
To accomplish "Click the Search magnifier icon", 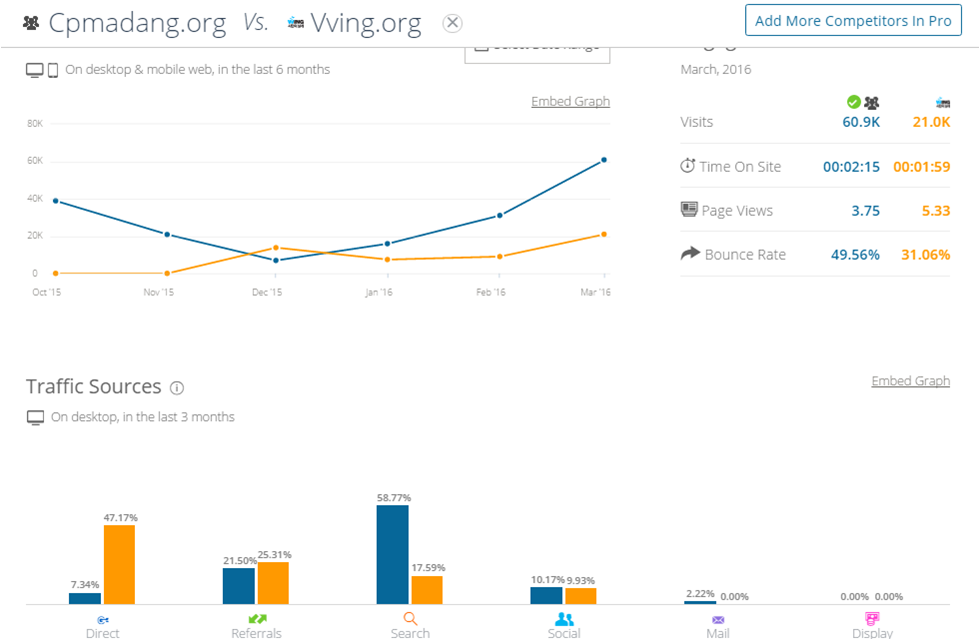I will tap(410, 619).
